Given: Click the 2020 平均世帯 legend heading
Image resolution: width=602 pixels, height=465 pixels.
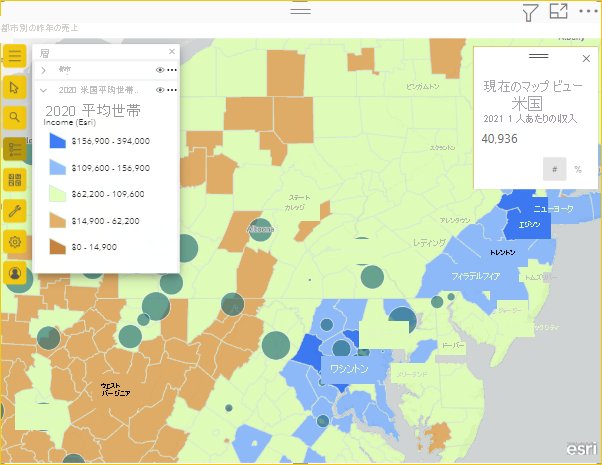Looking at the screenshot, I should point(93,111).
